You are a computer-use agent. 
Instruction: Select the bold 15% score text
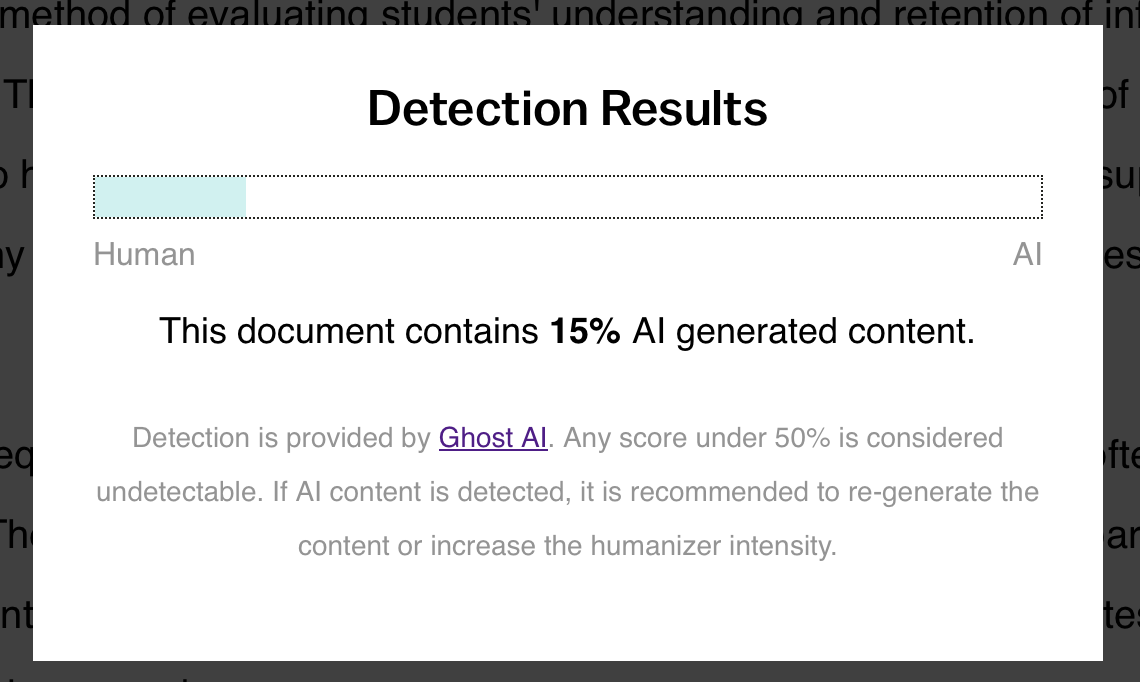[585, 331]
